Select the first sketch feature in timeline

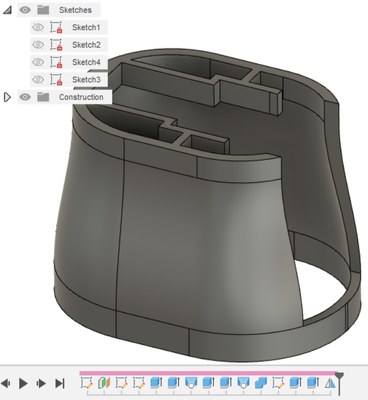pyautogui.click(x=87, y=383)
